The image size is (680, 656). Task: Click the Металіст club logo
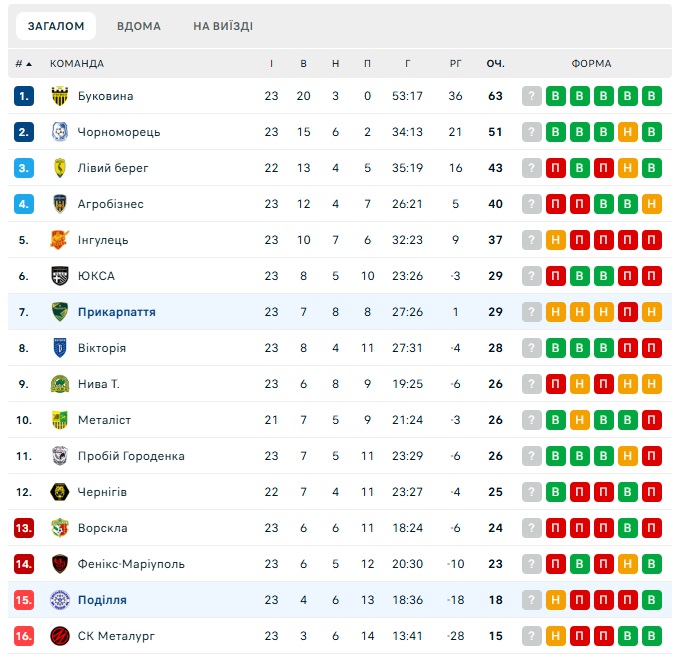click(x=59, y=420)
